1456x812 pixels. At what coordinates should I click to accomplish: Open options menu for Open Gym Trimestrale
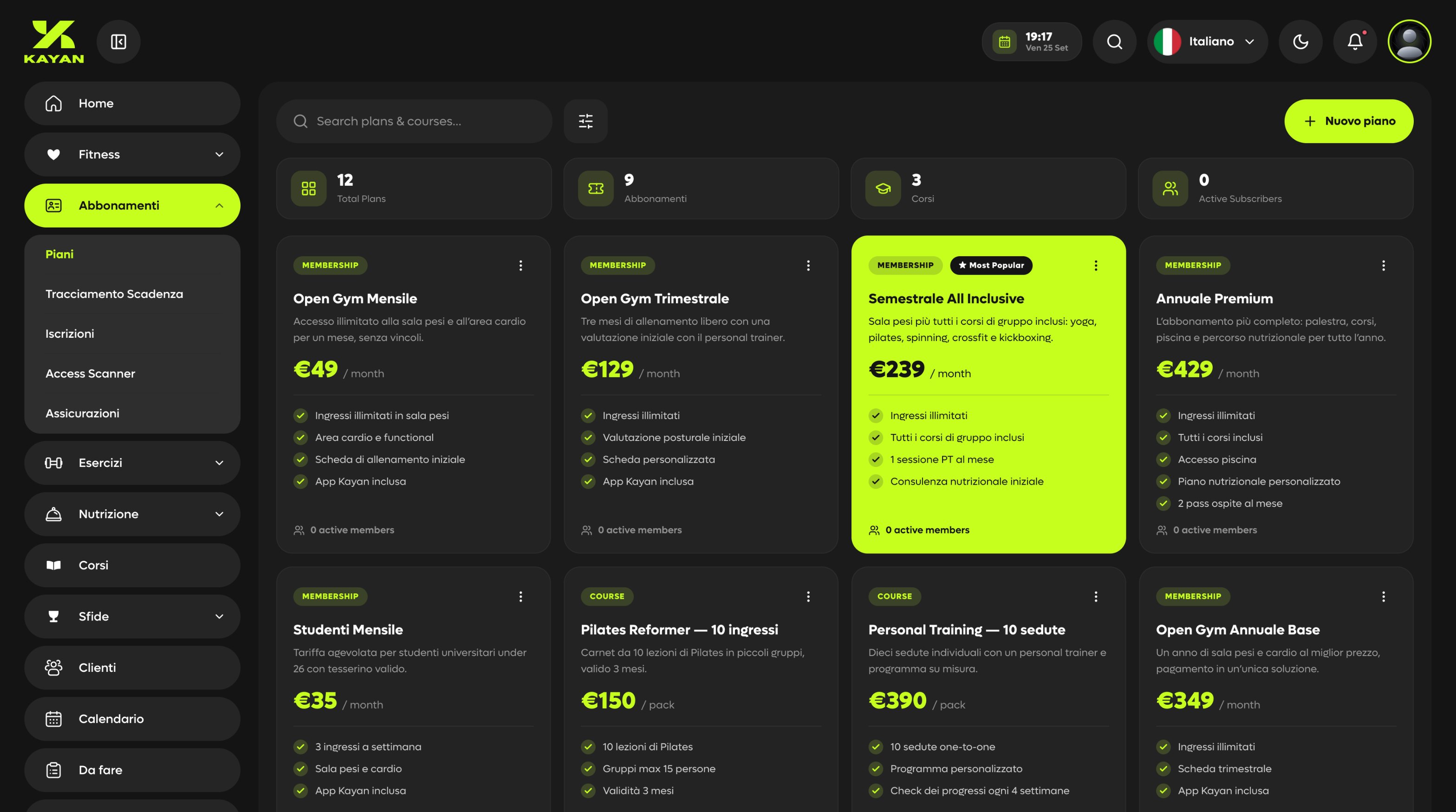[x=808, y=265]
